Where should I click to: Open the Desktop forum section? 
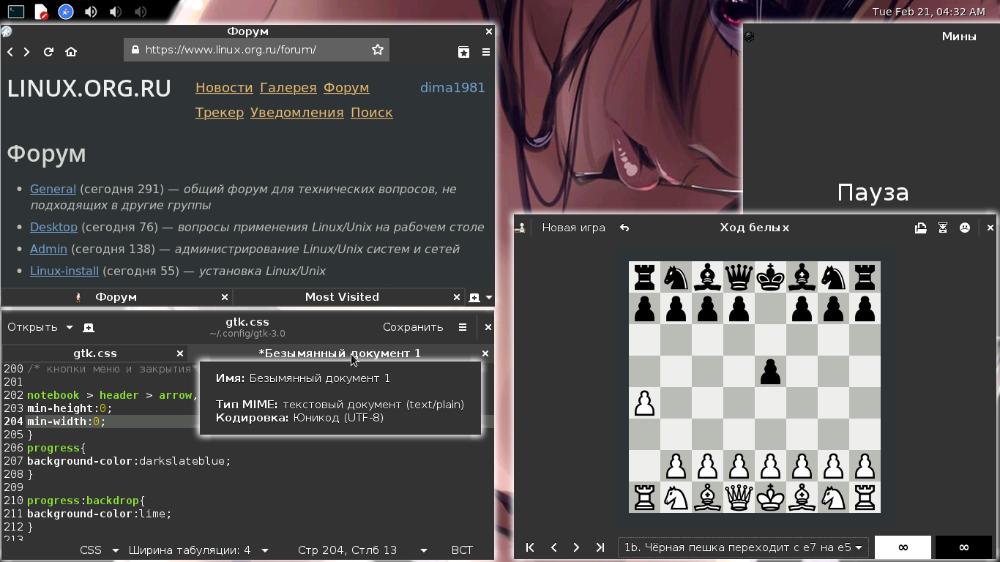54,227
